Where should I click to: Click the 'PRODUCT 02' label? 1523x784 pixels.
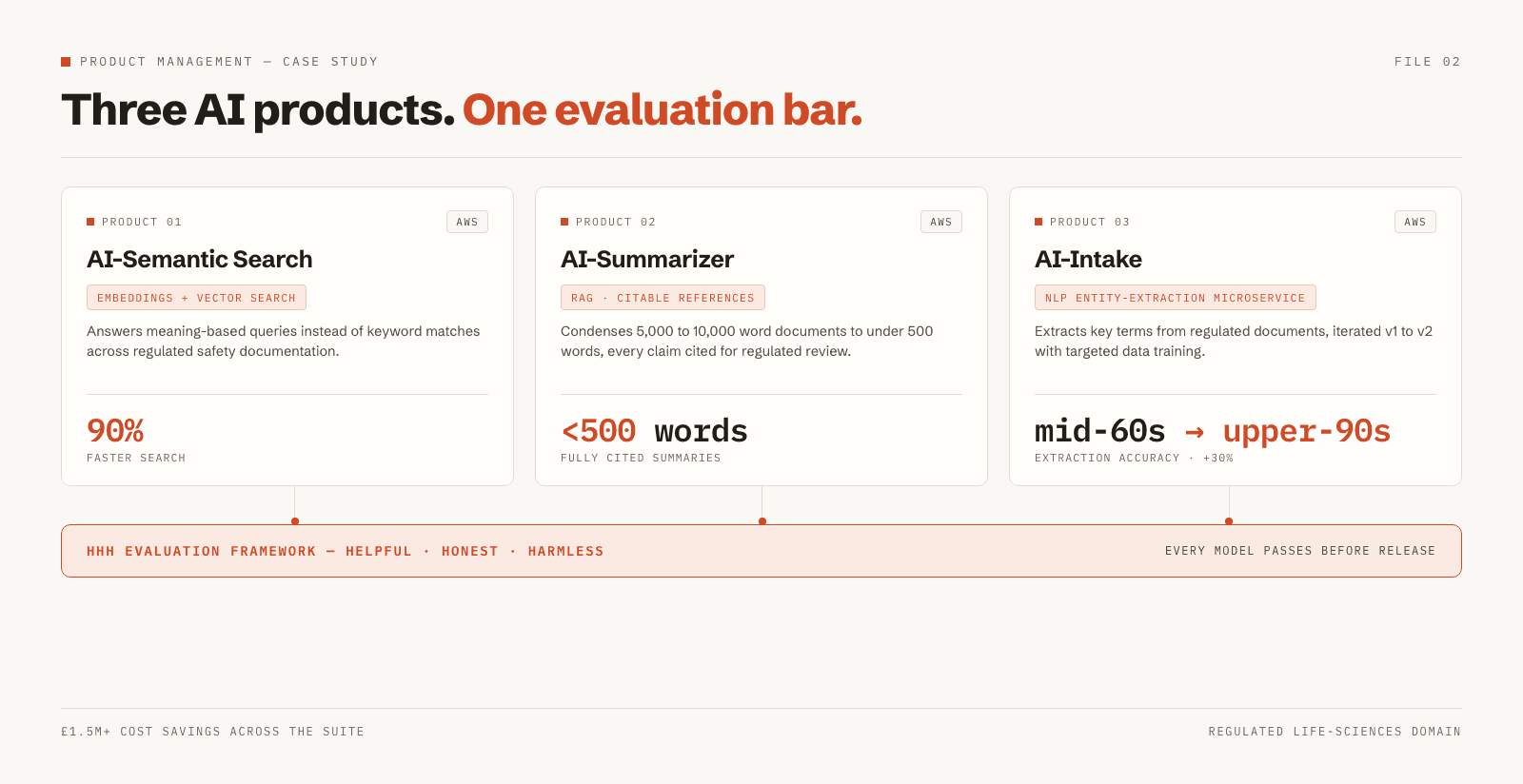click(x=616, y=222)
